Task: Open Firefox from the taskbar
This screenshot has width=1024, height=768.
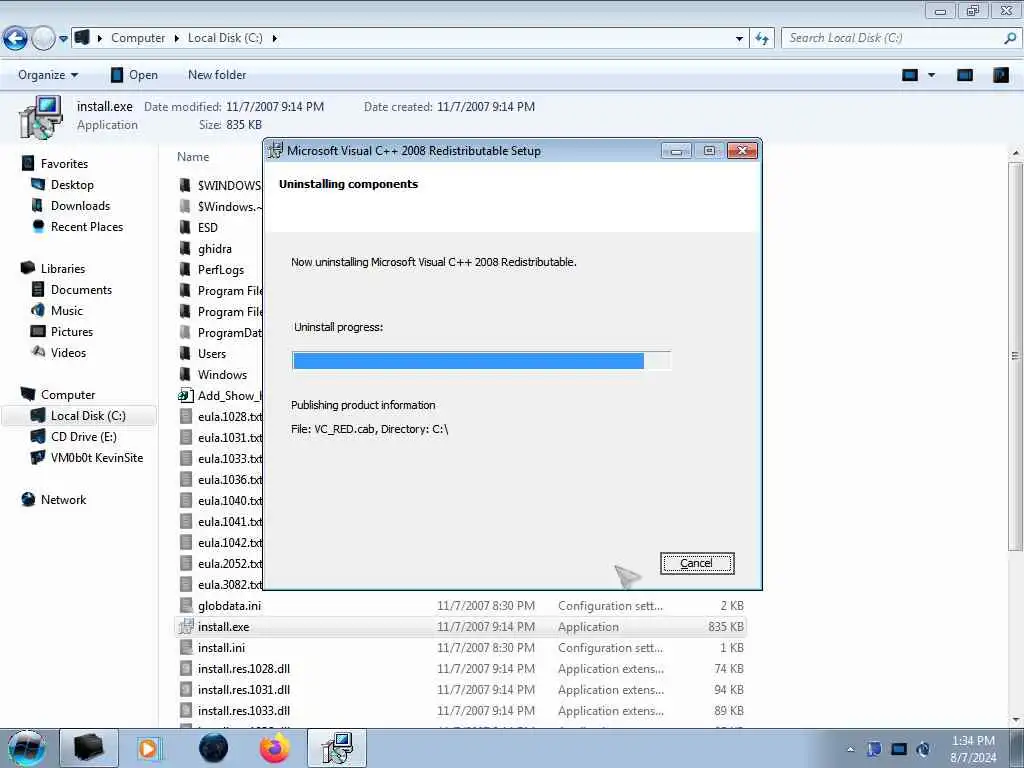Action: (x=275, y=748)
